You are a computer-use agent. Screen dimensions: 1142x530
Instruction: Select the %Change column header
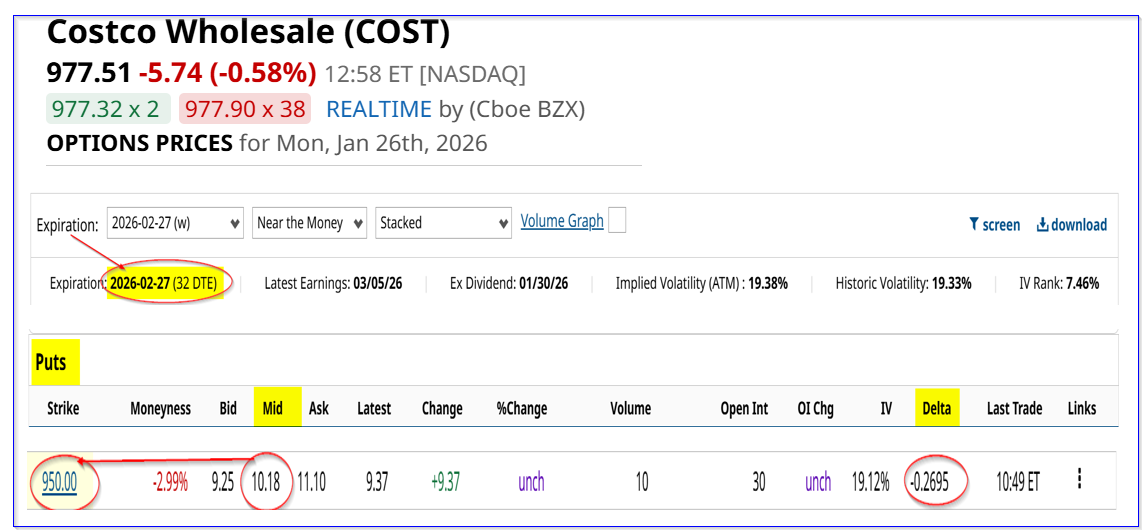coord(522,408)
